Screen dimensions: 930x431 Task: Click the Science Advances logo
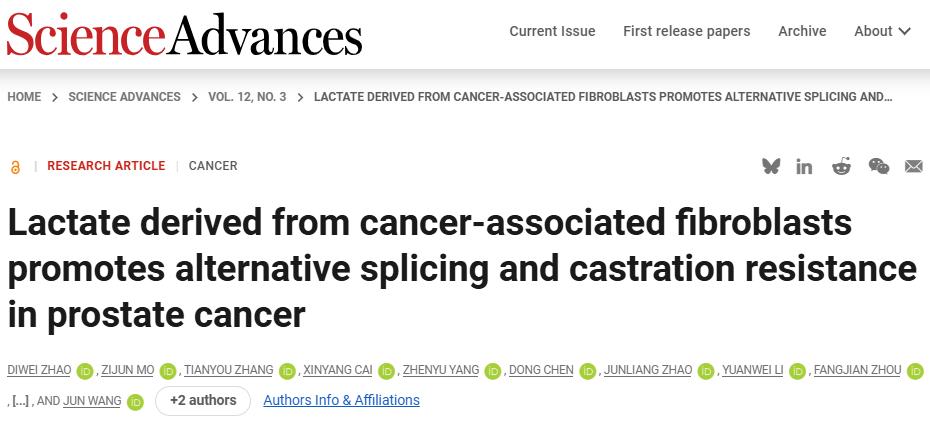pyautogui.click(x=184, y=35)
